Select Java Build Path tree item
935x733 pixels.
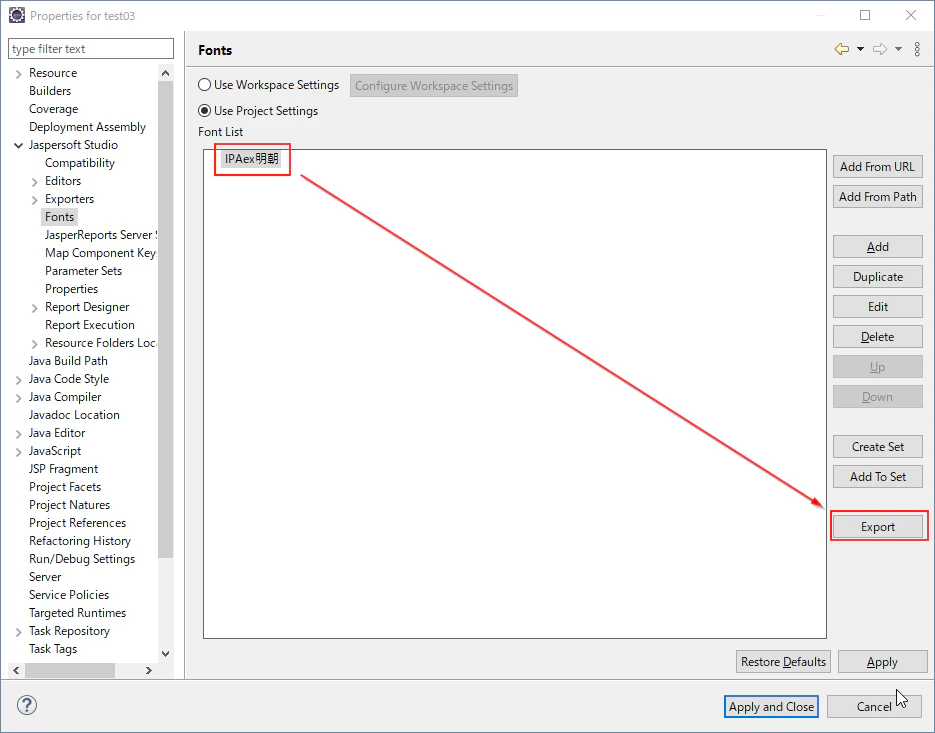[68, 361]
